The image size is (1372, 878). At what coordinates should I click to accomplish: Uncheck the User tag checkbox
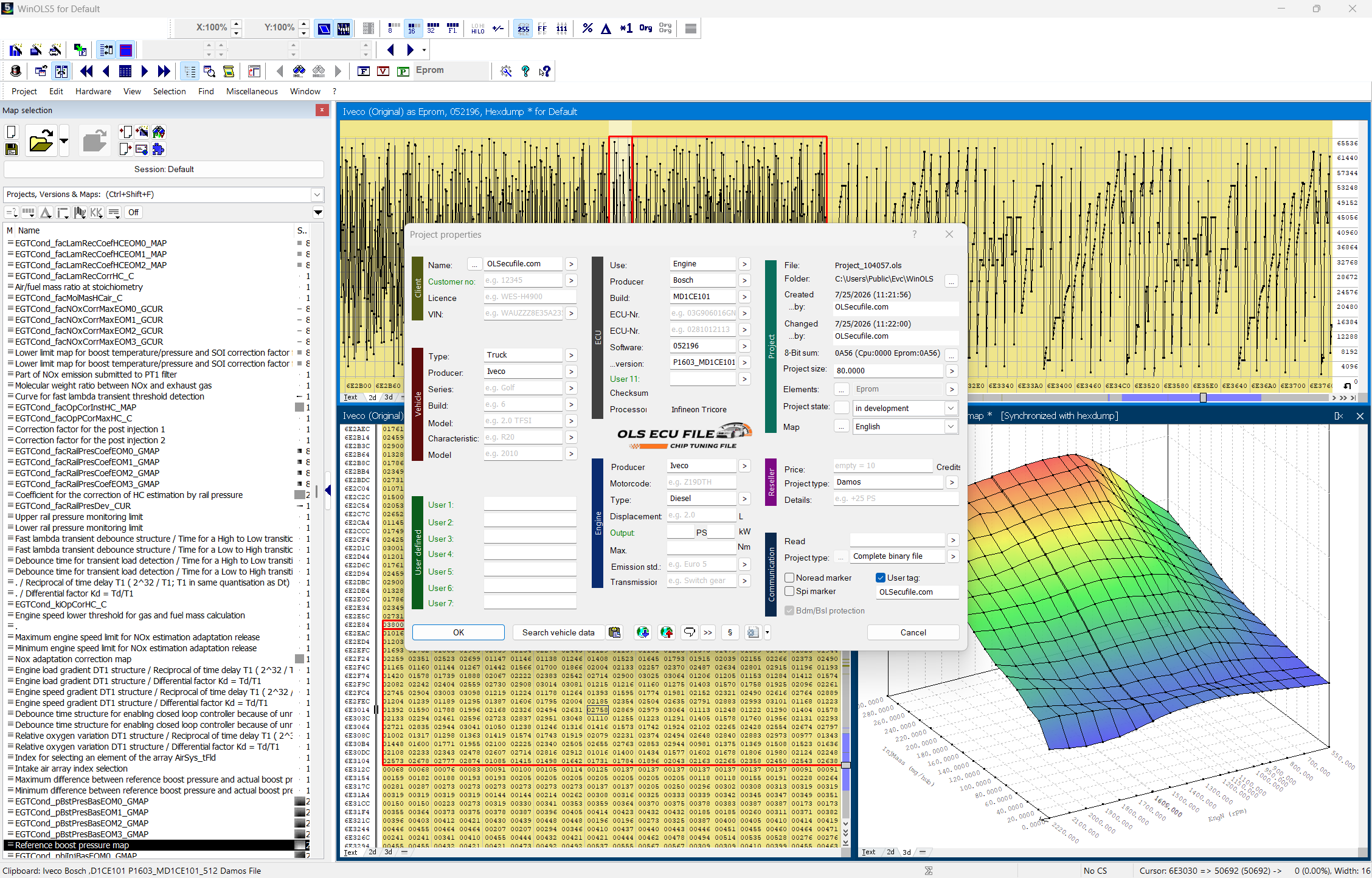[x=881, y=578]
